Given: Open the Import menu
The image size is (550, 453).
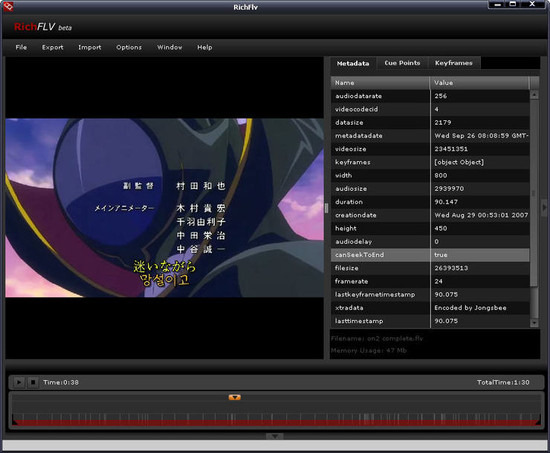Looking at the screenshot, I should tap(89, 47).
